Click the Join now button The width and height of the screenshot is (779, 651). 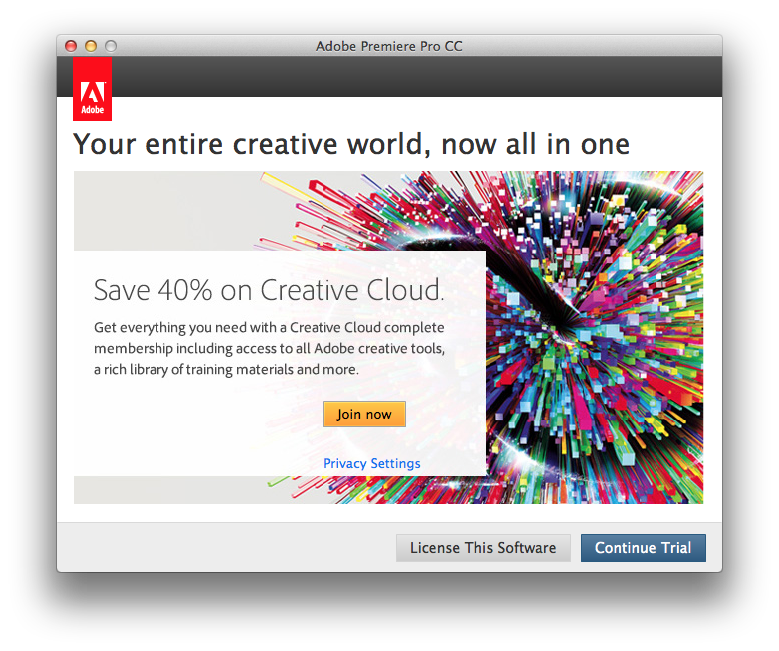click(364, 414)
